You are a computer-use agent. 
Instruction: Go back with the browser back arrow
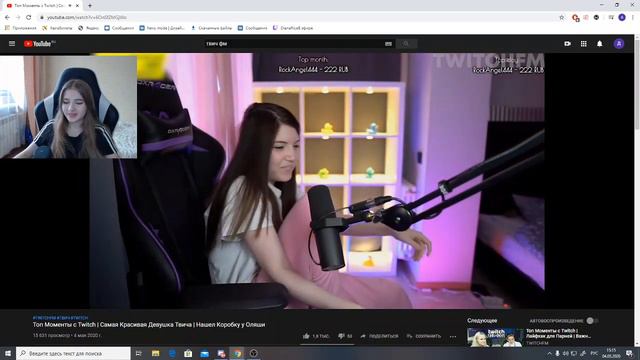7,17
